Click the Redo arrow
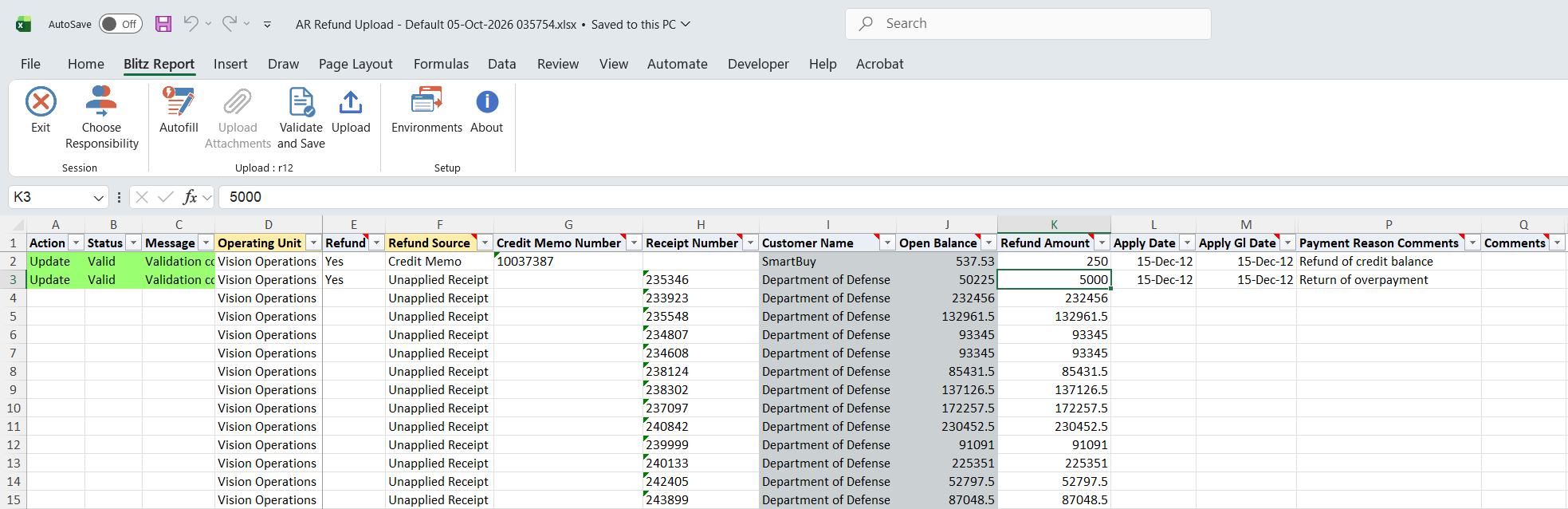This screenshot has width=1568, height=509. (230, 23)
